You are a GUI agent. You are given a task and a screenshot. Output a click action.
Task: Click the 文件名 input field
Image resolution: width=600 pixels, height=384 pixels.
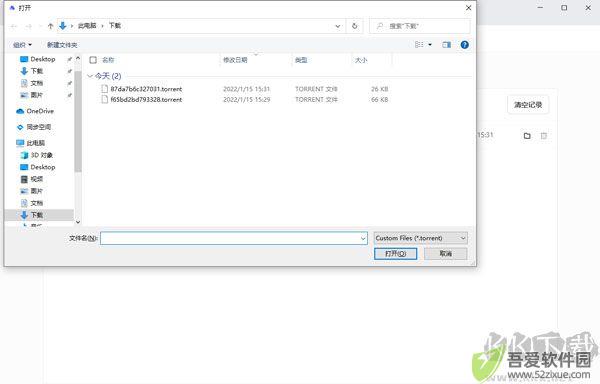[234, 238]
